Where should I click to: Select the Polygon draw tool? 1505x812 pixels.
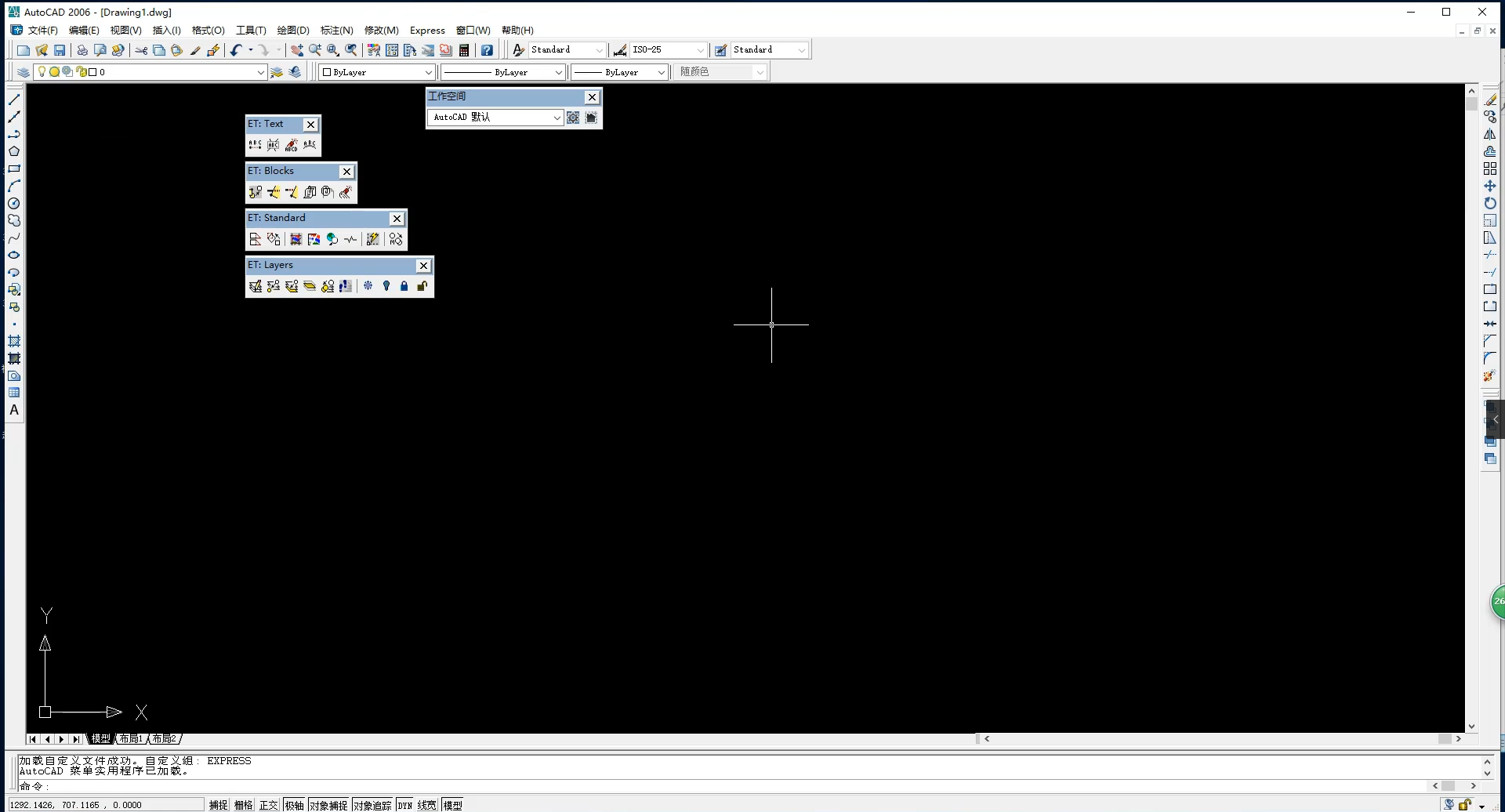(x=14, y=151)
